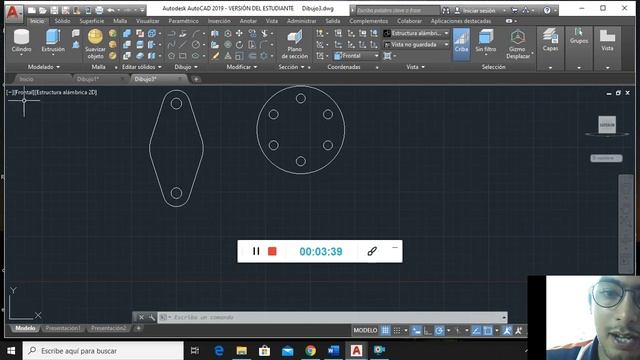Toggle the Criba culling button

[x=461, y=44]
